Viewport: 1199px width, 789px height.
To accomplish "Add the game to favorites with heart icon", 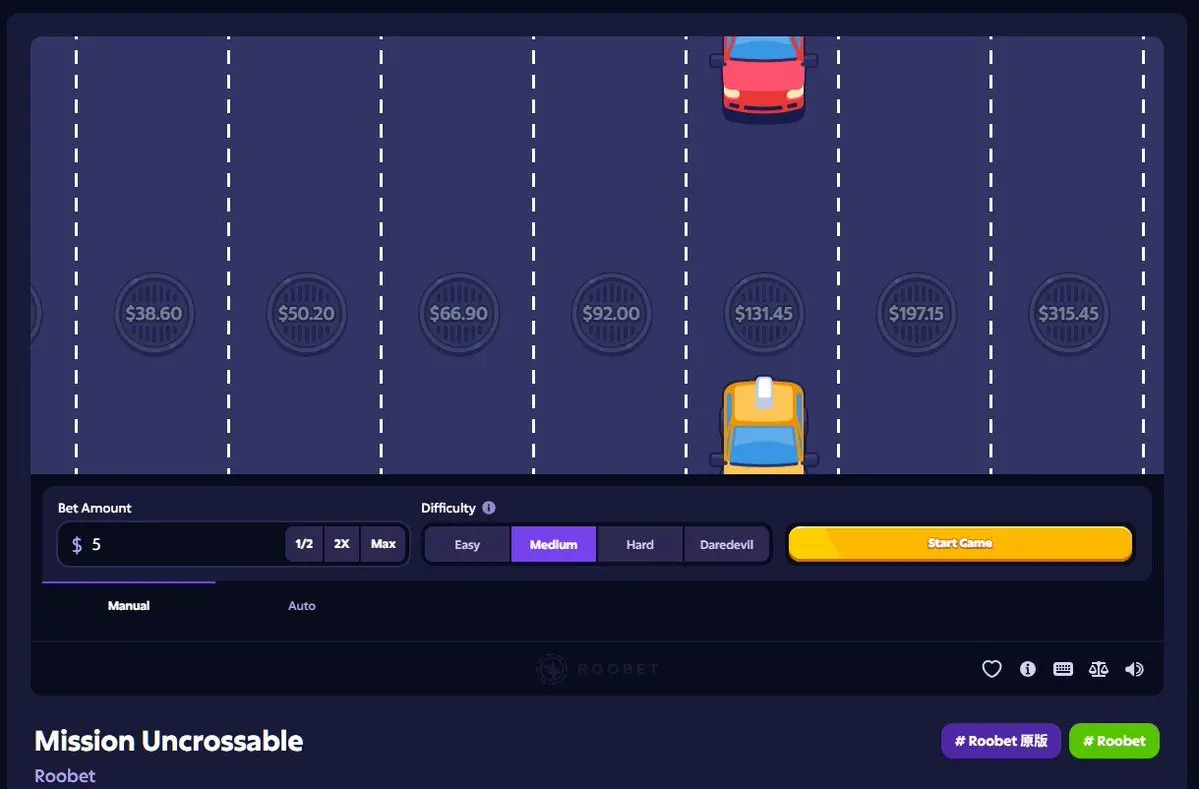I will (992, 669).
